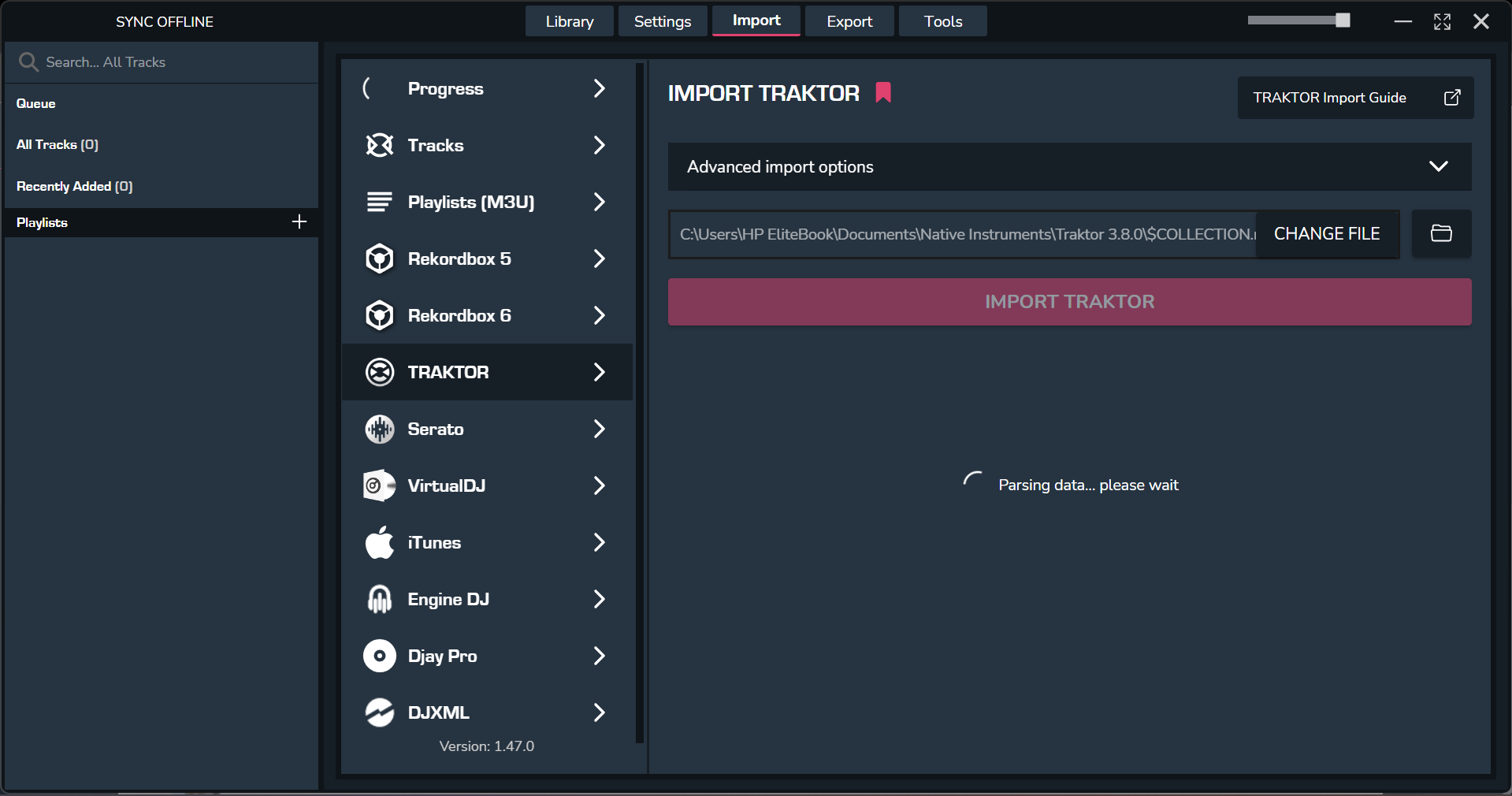Open Tracks with its chevron arrow
This screenshot has height=796, width=1512.
(x=599, y=145)
